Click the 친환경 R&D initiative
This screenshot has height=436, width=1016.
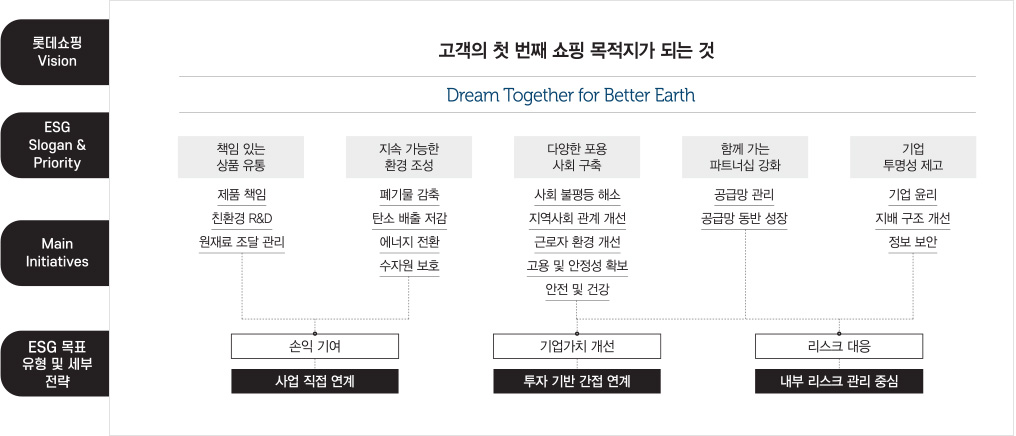pos(242,218)
